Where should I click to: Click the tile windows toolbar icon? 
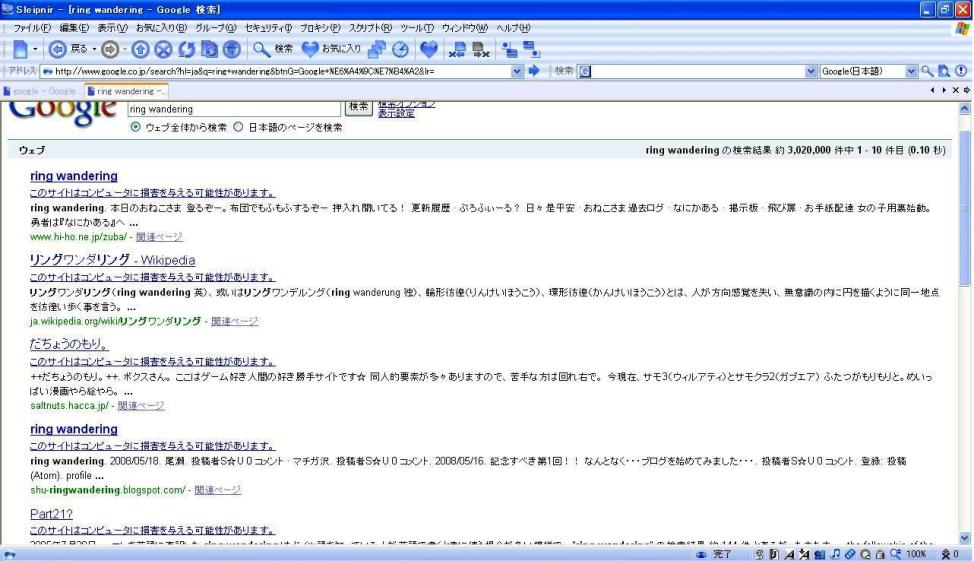[509, 50]
